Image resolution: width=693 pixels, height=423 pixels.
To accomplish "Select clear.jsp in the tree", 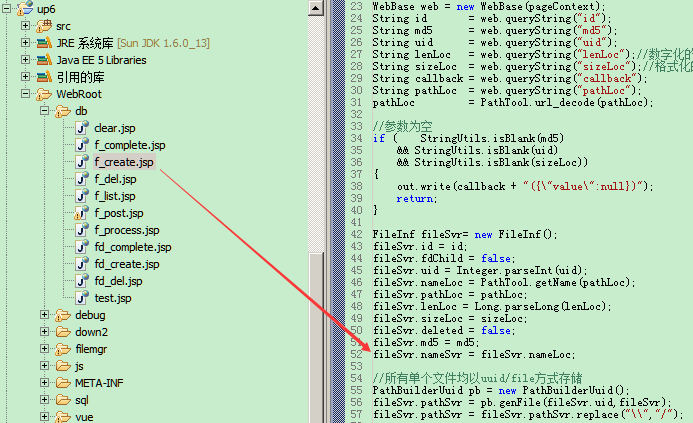I will pyautogui.click(x=114, y=128).
